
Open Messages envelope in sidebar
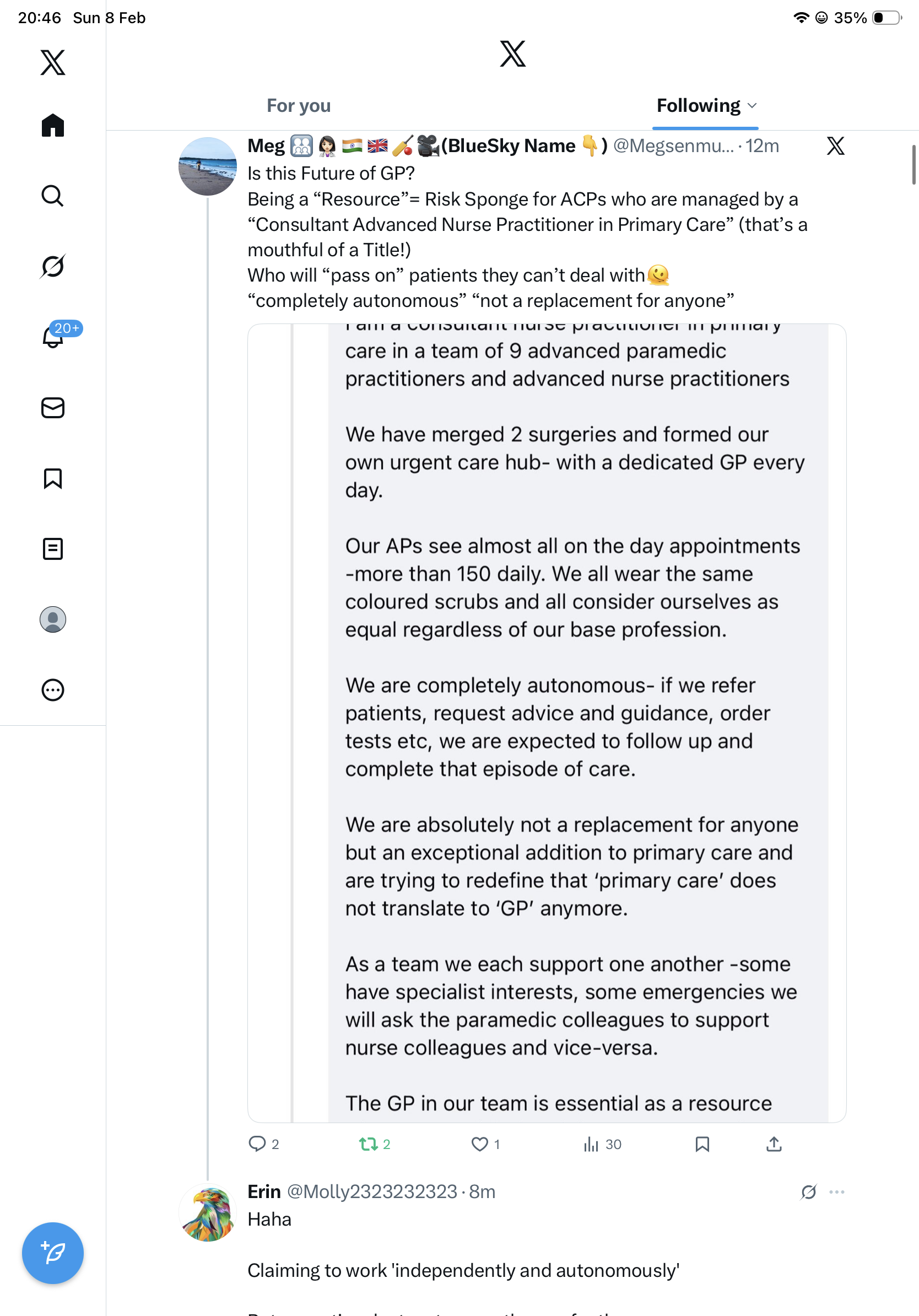(x=53, y=408)
